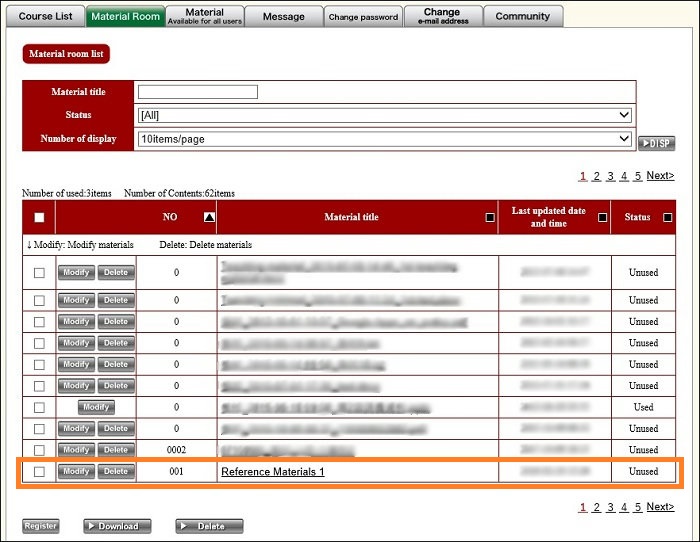Open the Status filter dropdown

coord(384,115)
